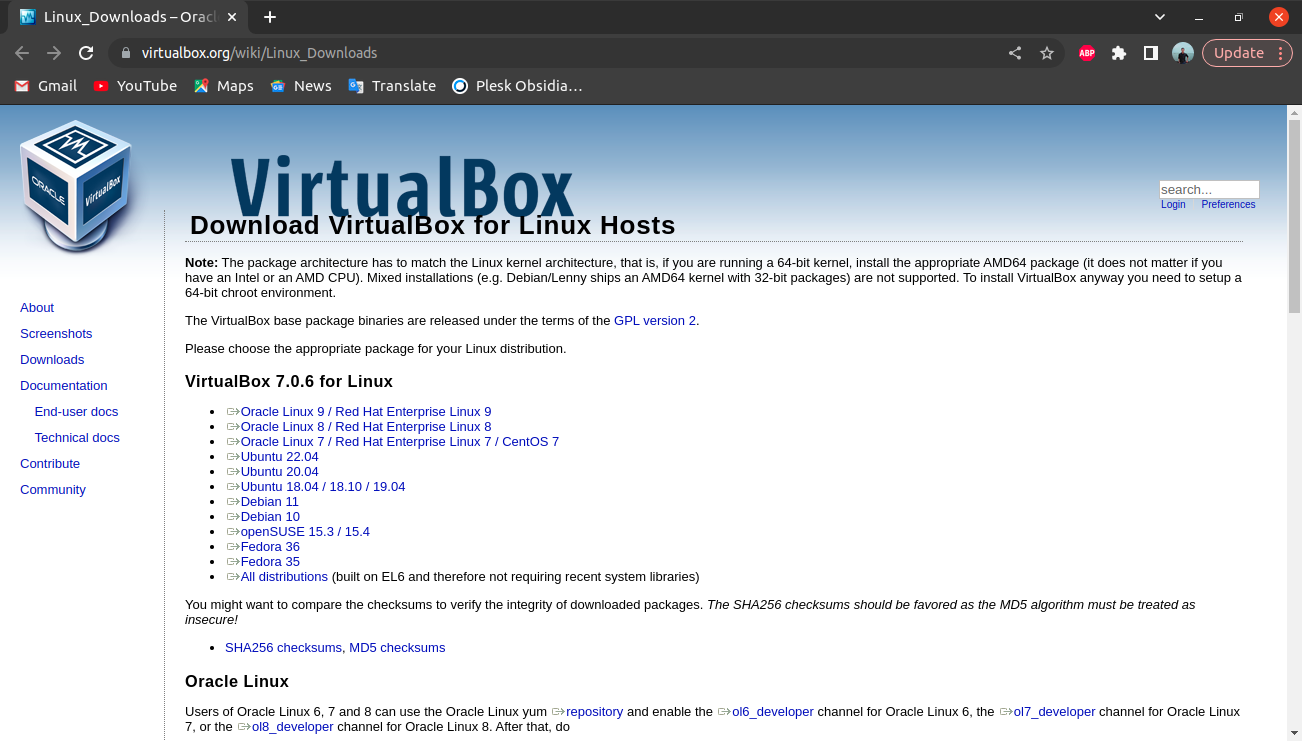Viewport: 1302px width, 741px height.
Task: Click the site search field
Action: pos(1209,189)
